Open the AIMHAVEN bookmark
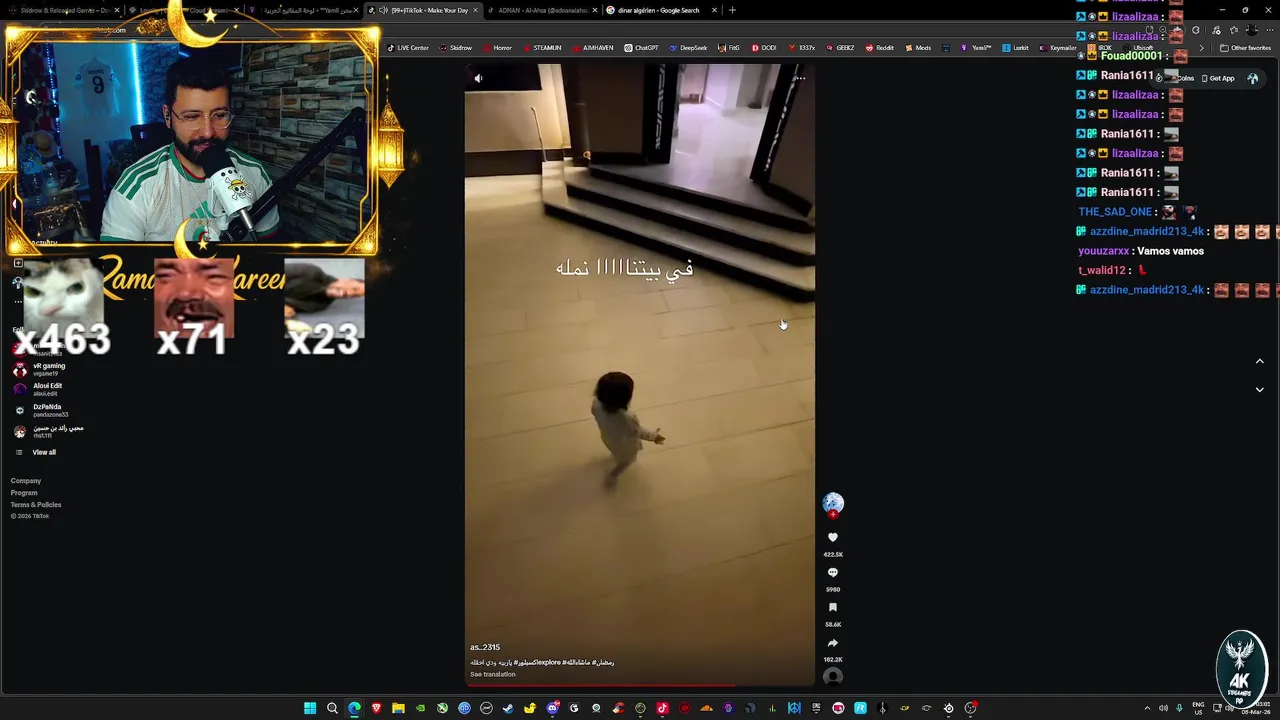This screenshot has width=1280, height=720. [x=593, y=48]
